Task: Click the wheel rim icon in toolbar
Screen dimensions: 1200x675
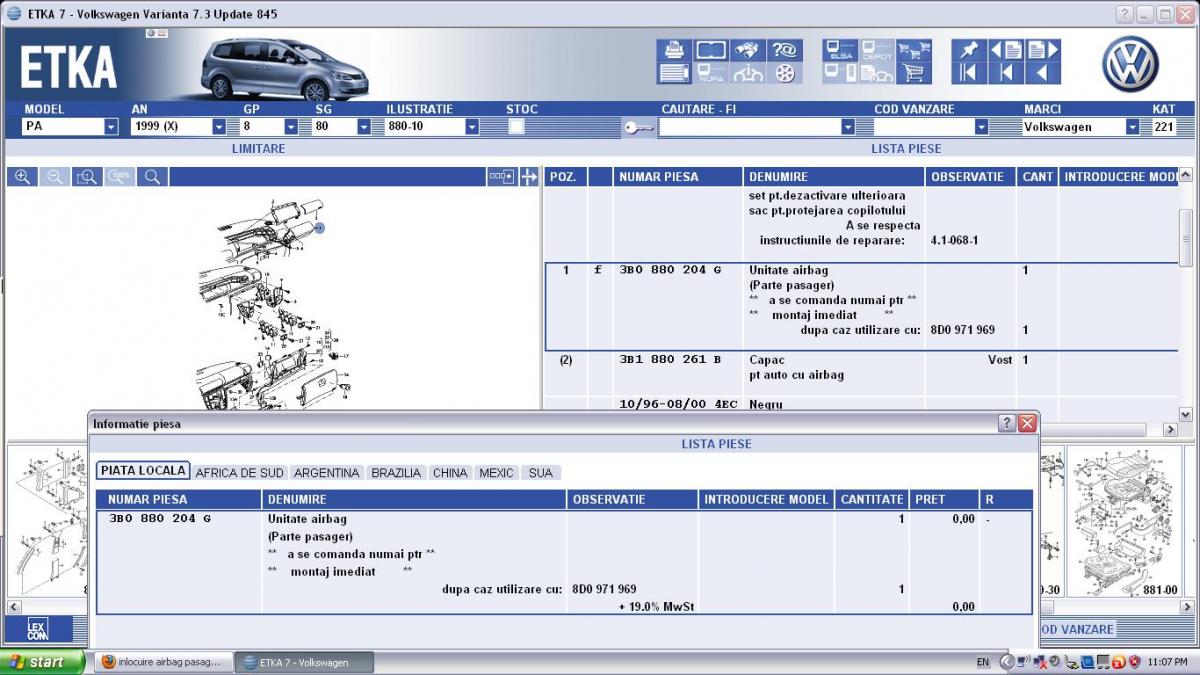Action: pos(784,73)
